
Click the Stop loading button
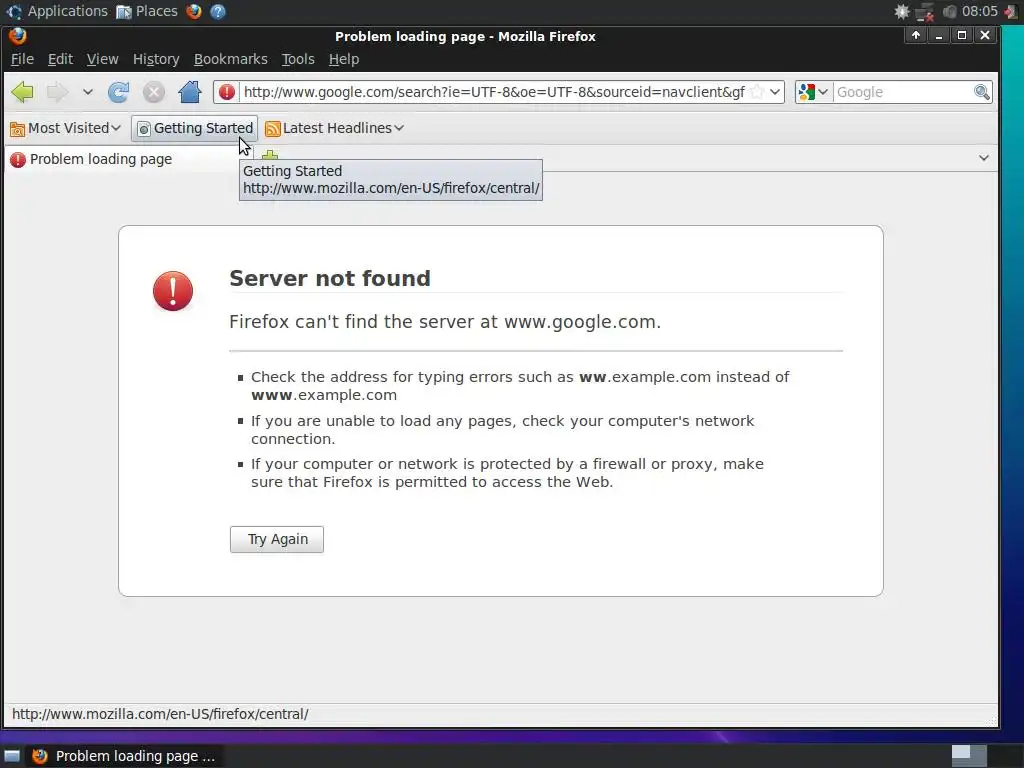(153, 92)
